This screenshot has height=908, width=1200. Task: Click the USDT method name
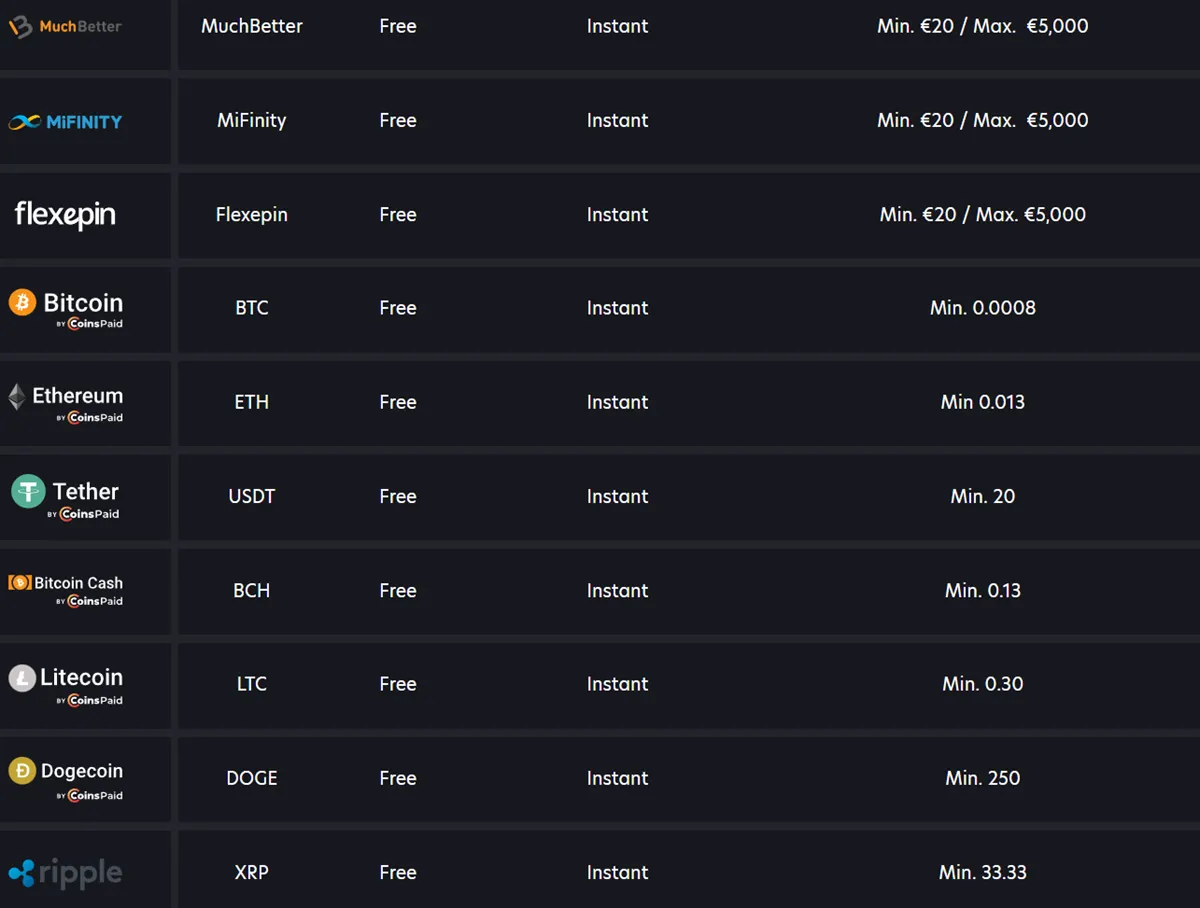tap(252, 496)
